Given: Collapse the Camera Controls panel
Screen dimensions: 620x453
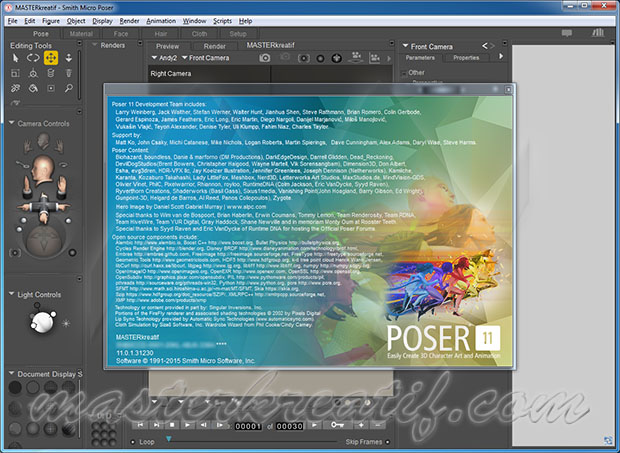Looking at the screenshot, I should pyautogui.click(x=11, y=123).
